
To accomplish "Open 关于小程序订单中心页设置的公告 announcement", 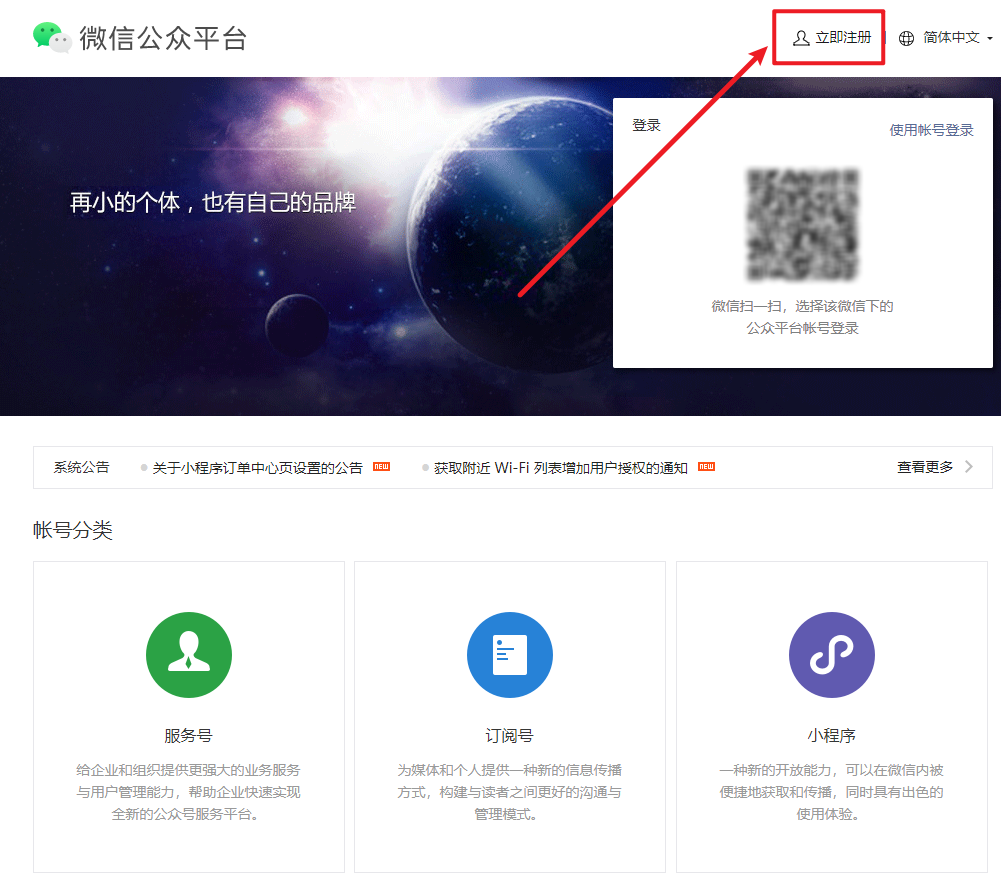I will [257, 468].
